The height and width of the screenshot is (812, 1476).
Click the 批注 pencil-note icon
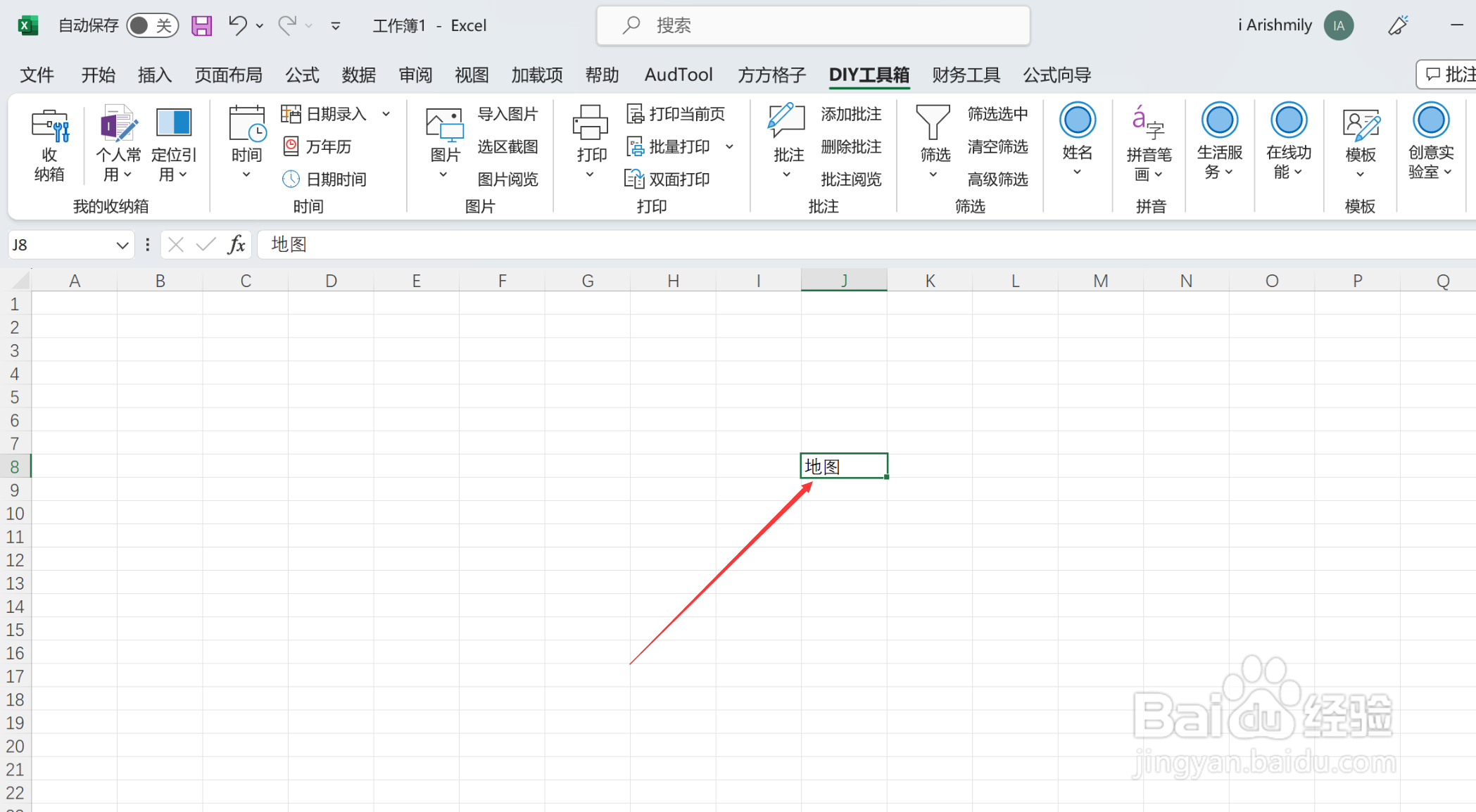[x=786, y=121]
